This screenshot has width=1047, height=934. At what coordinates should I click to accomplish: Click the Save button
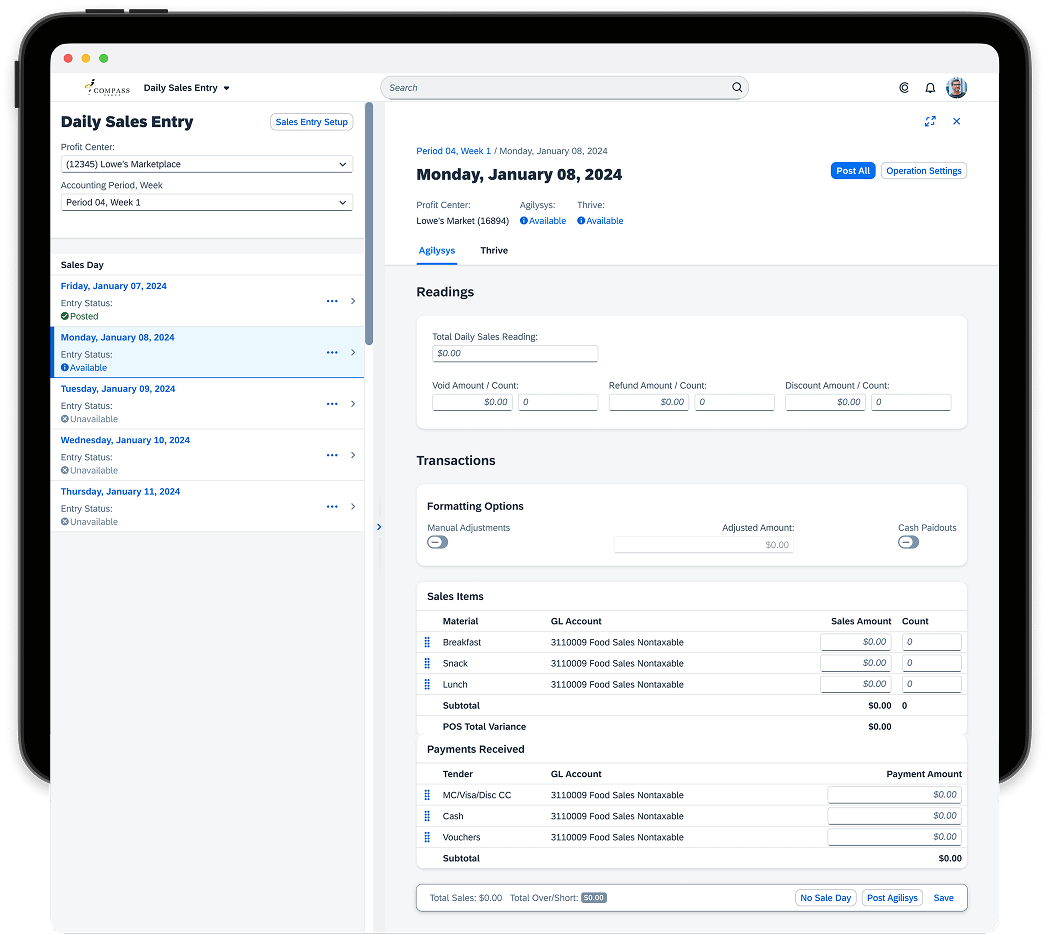pyautogui.click(x=944, y=898)
